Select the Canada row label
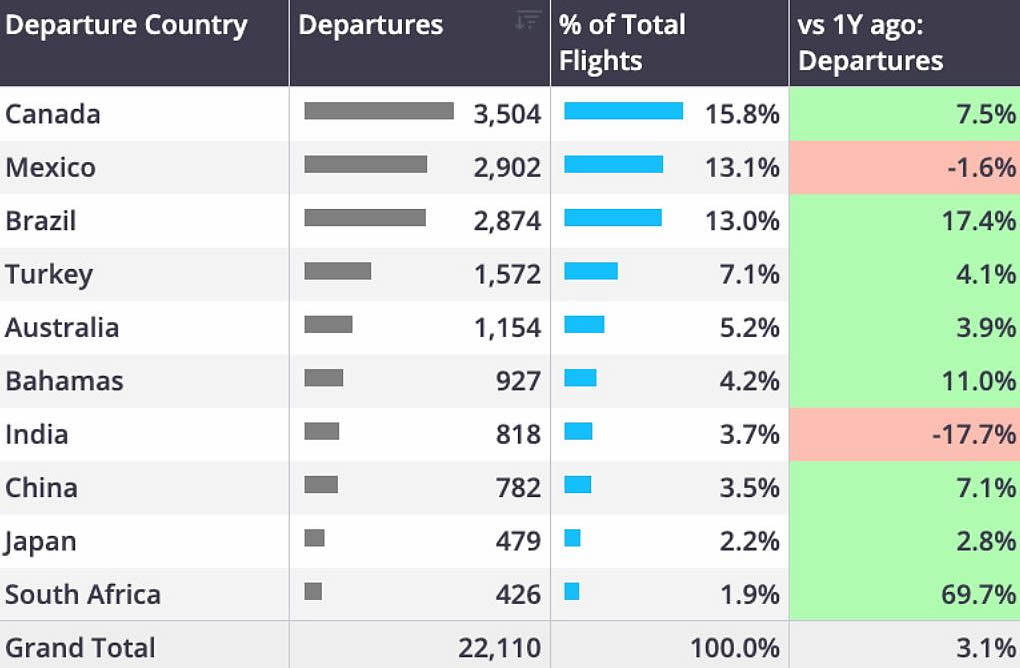1020x668 pixels. (53, 114)
